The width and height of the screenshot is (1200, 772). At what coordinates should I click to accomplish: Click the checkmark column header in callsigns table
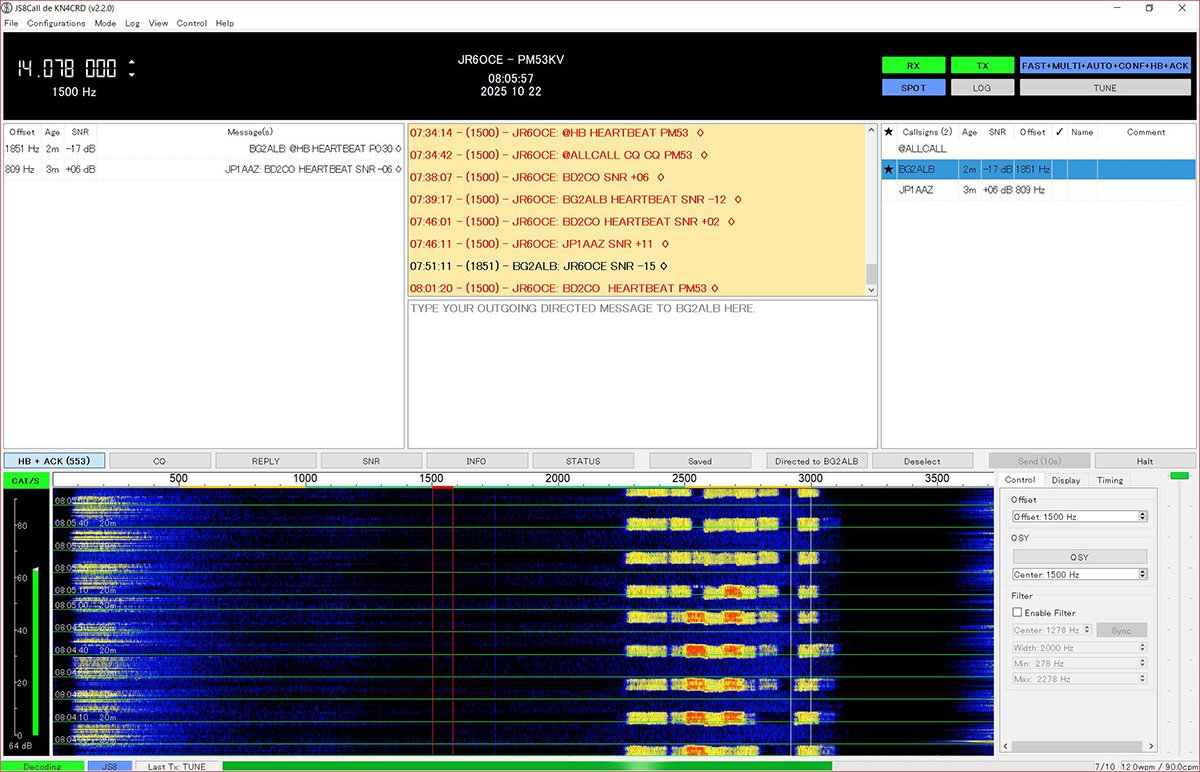tap(1059, 132)
